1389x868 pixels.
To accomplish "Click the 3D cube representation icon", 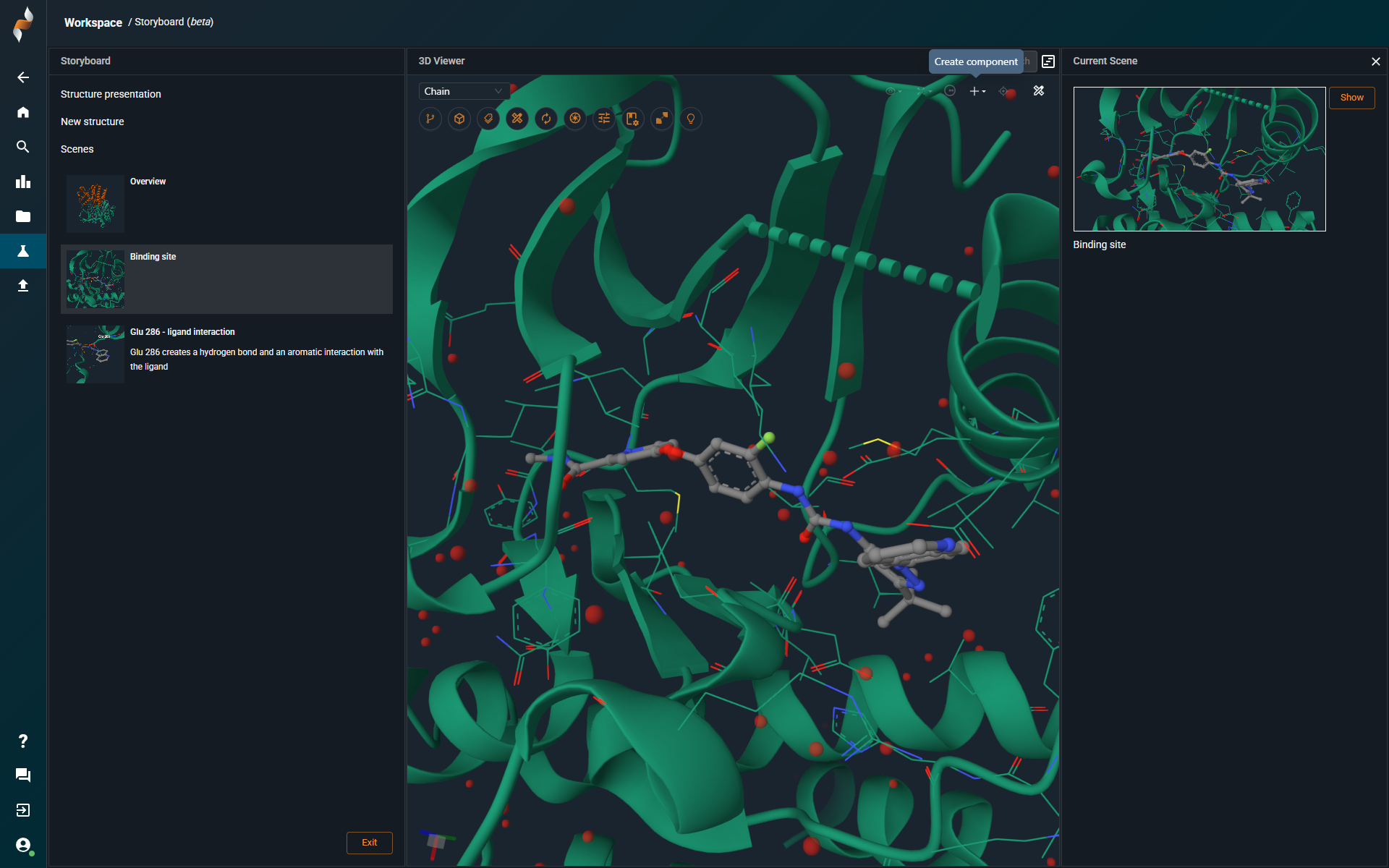I will coord(459,119).
